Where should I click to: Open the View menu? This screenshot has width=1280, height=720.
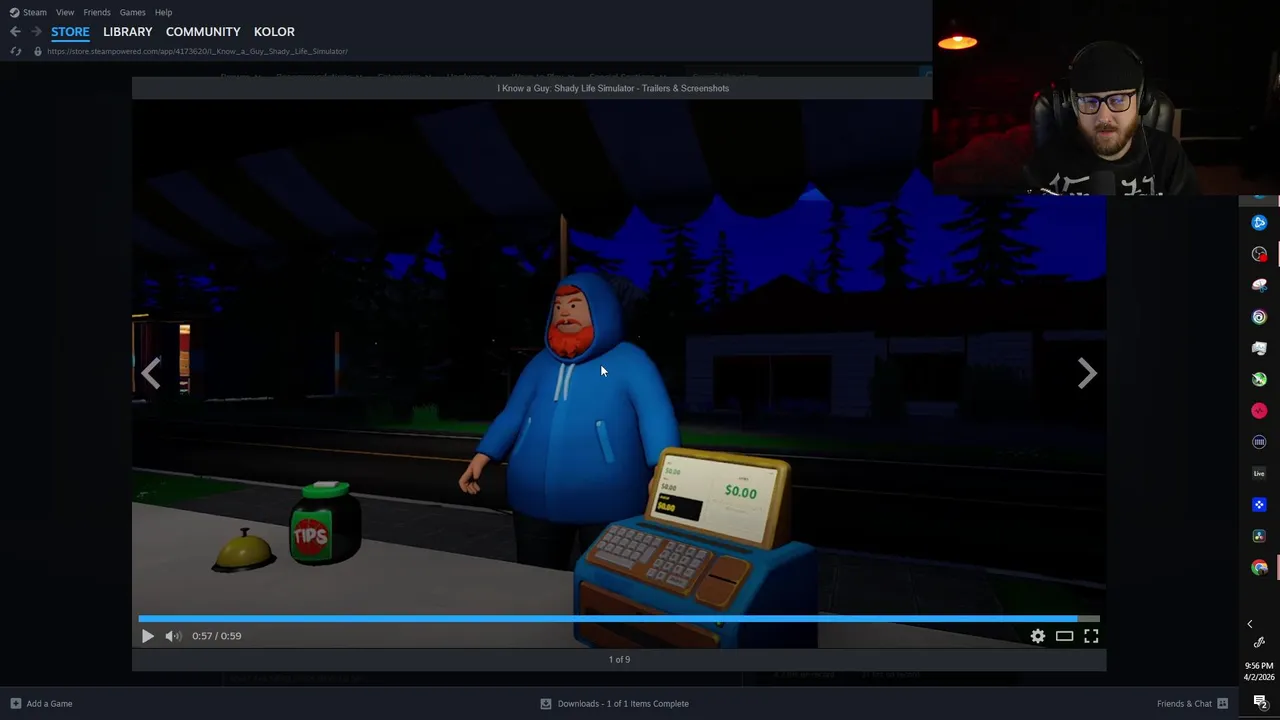[x=65, y=12]
